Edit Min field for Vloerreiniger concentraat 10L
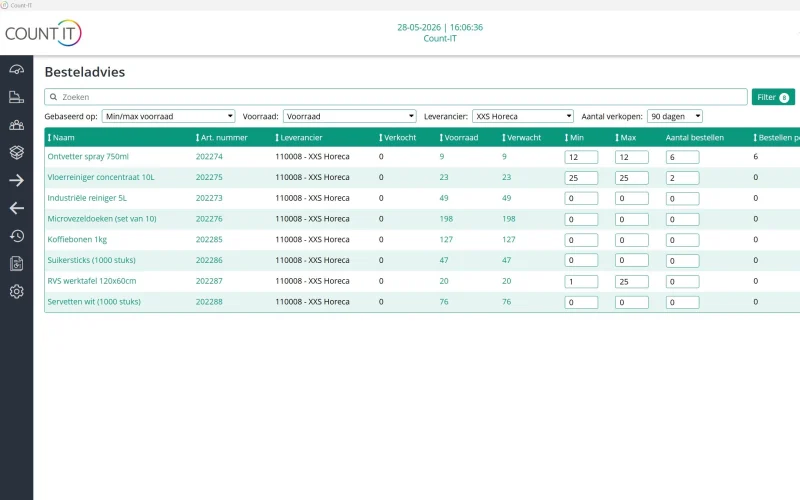Screen dimensions: 800x500 pyautogui.click(x=581, y=178)
